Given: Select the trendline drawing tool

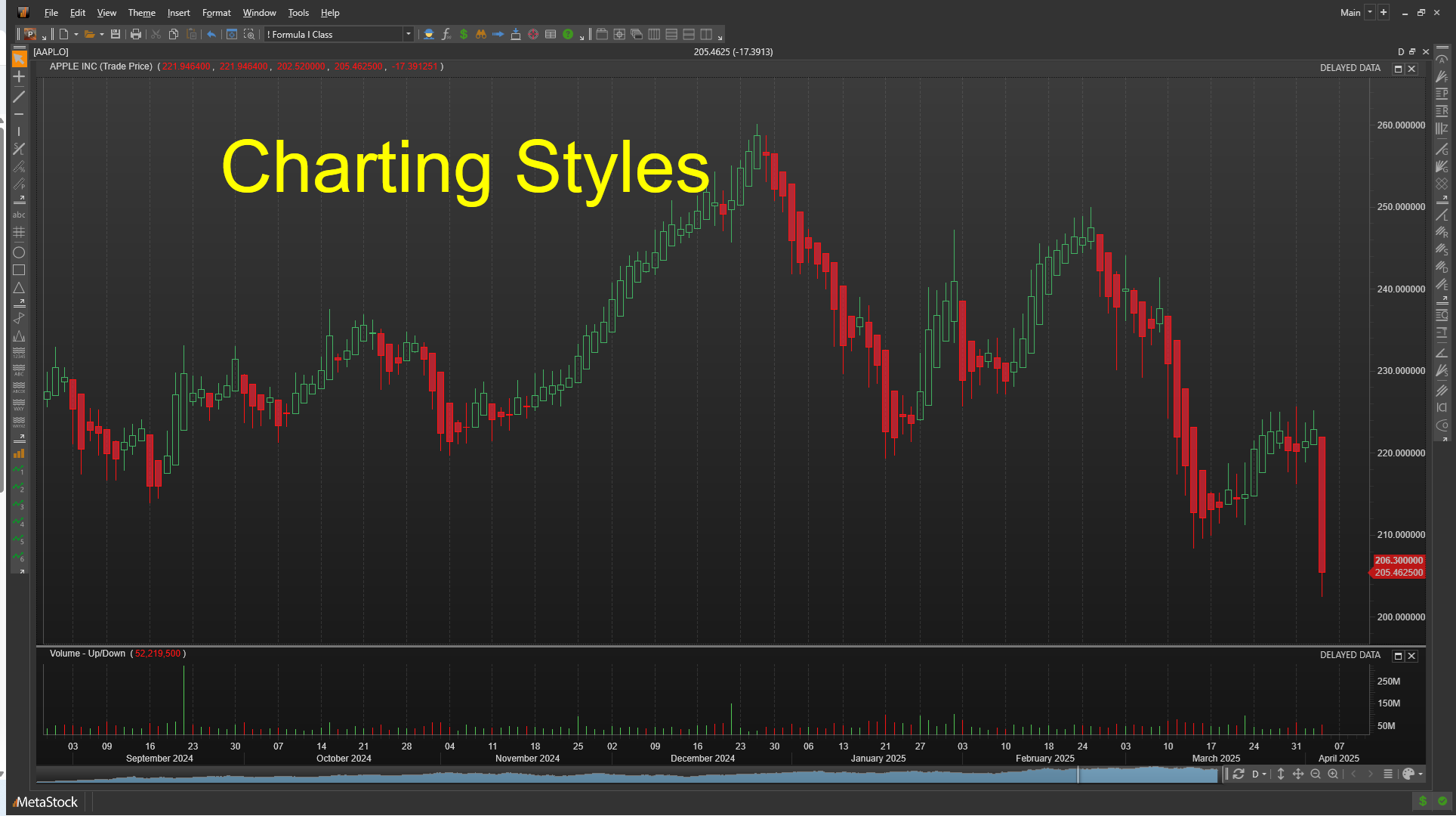Looking at the screenshot, I should click(x=20, y=97).
